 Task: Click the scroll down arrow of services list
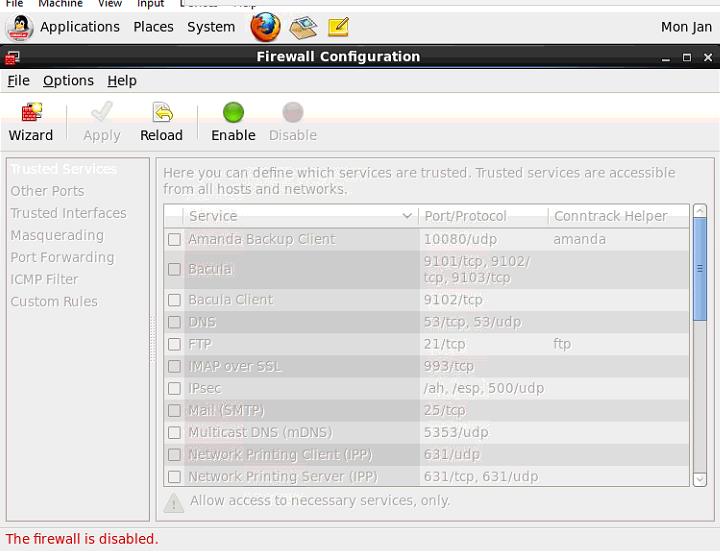(700, 480)
